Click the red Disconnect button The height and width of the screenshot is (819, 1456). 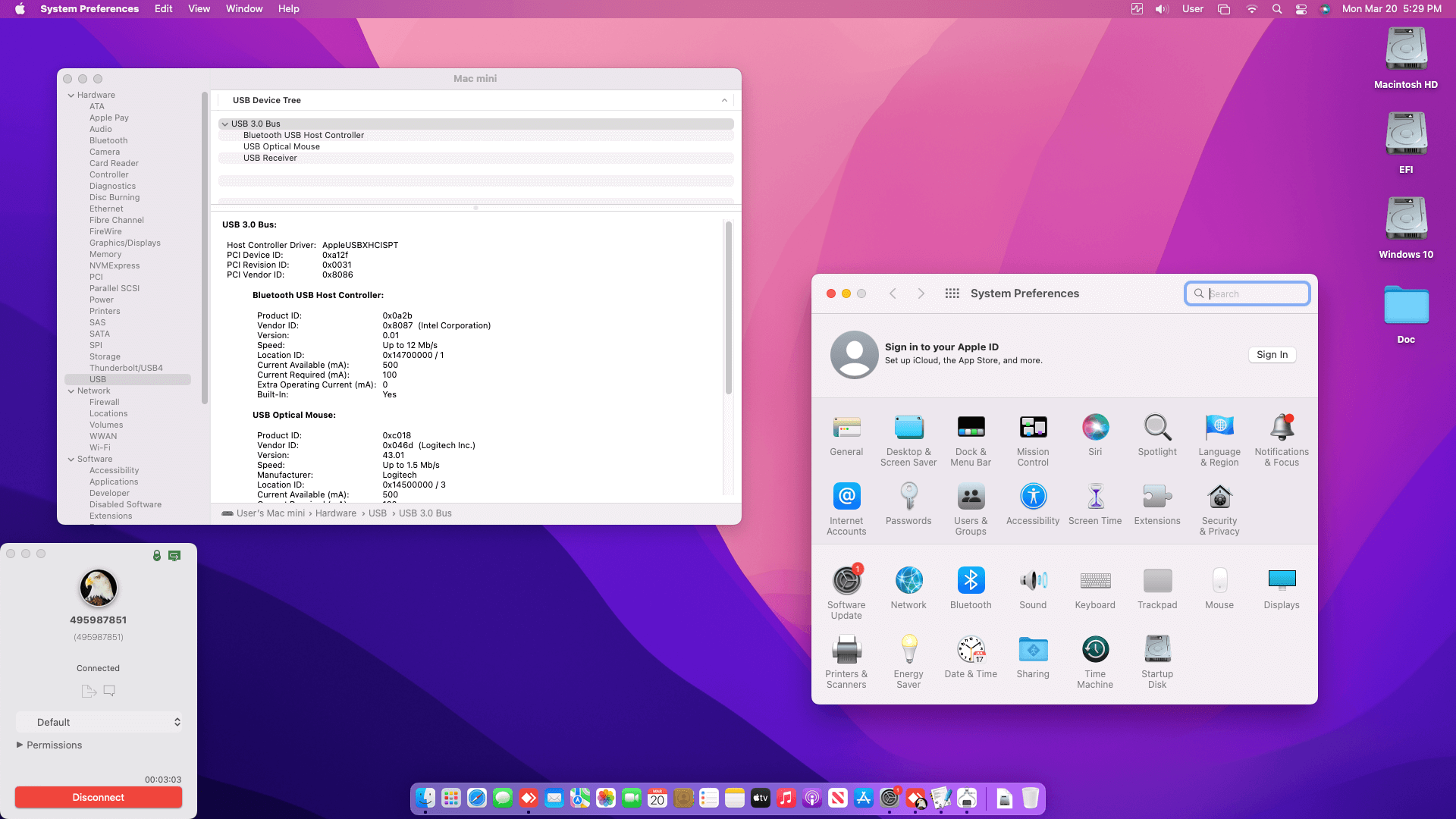point(99,797)
